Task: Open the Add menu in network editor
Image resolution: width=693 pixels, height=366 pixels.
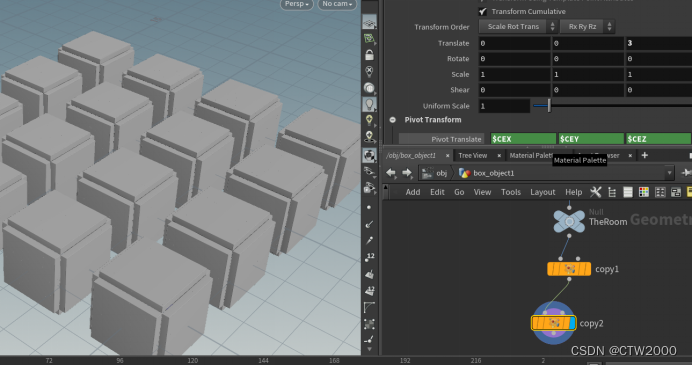Action: coord(413,192)
